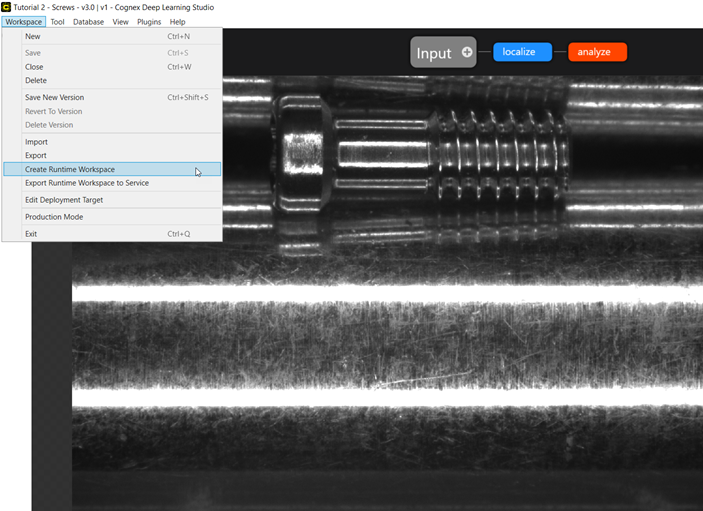Screen dimensions: 703x511
Task: Choose Import from Workspace menu
Action: coord(36,142)
